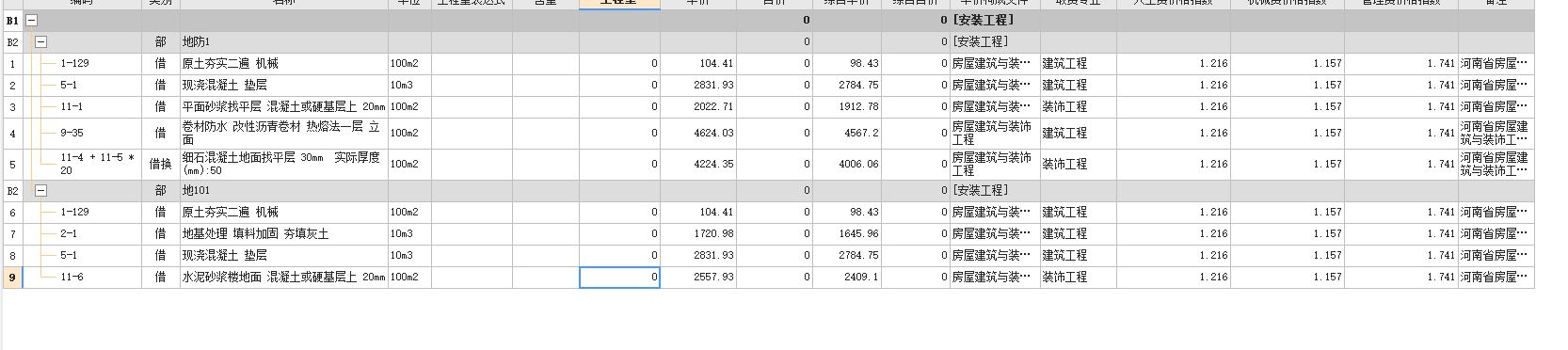Click composite price 4006.06
1568x350 pixels.
click(859, 165)
